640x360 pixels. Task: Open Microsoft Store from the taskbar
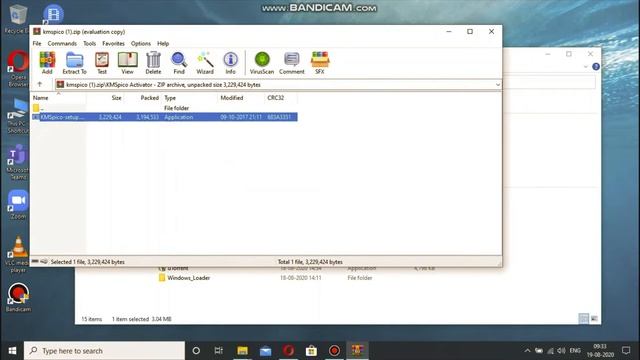click(311, 351)
